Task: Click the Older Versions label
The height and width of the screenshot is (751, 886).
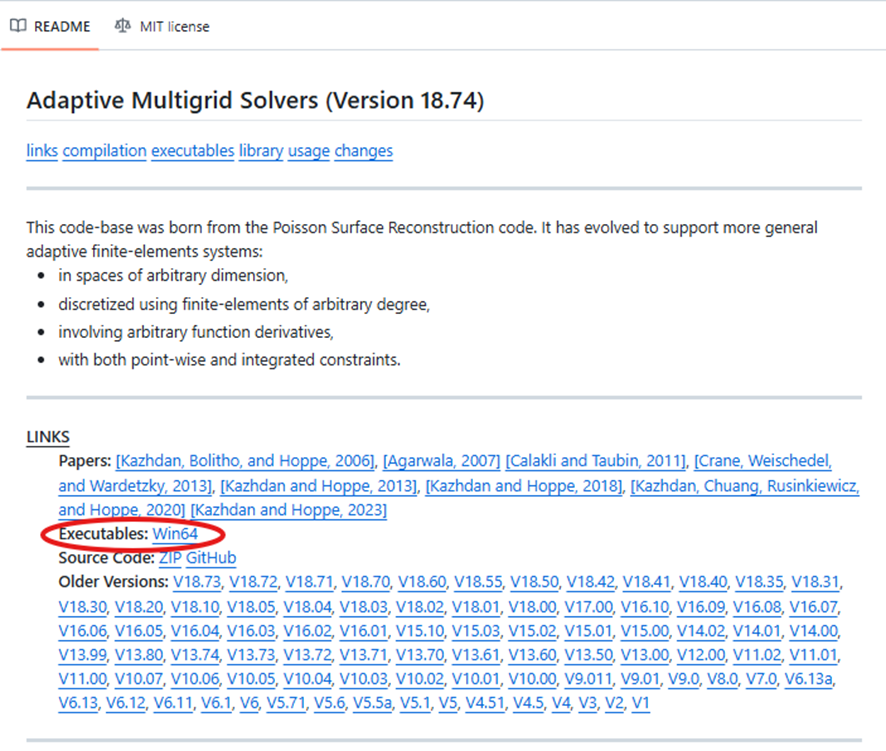Action: click(x=114, y=582)
